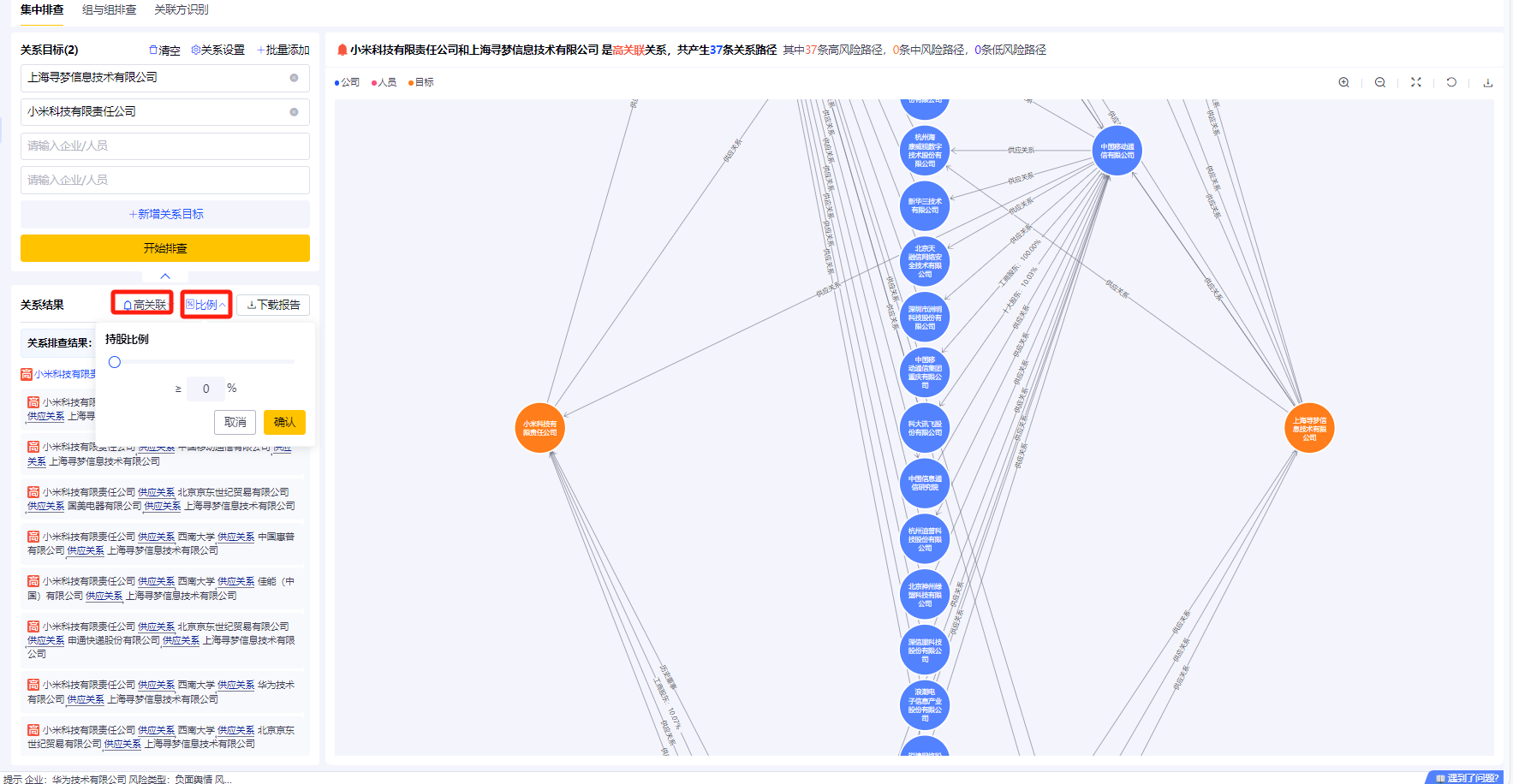This screenshot has height=784, width=1513.
Task: Switch to the 关联方识别 tab
Action: 181,10
